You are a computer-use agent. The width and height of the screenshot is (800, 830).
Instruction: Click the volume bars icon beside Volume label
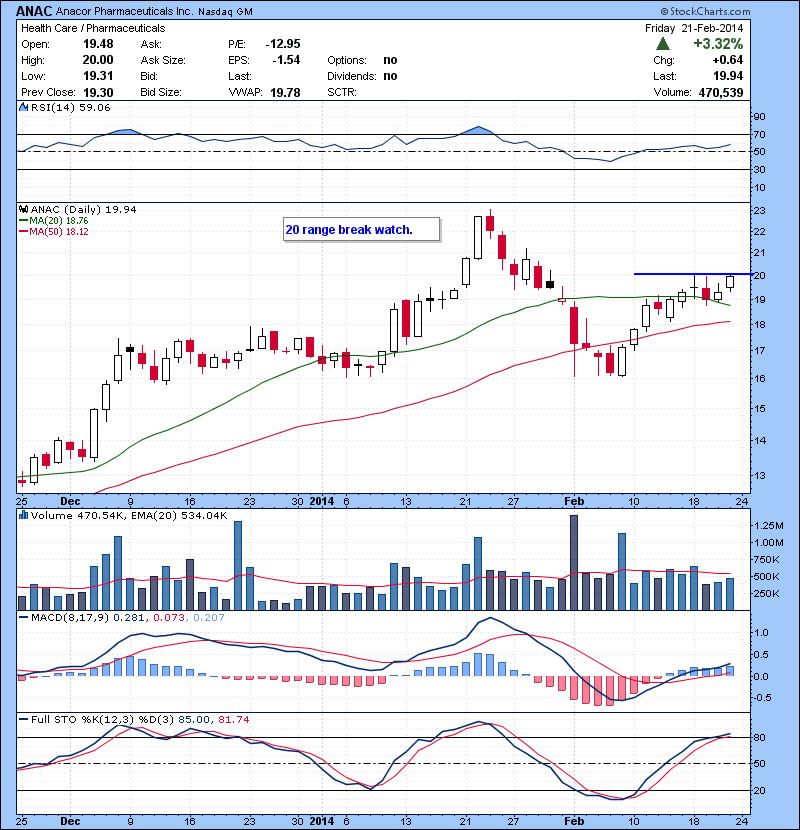23,515
